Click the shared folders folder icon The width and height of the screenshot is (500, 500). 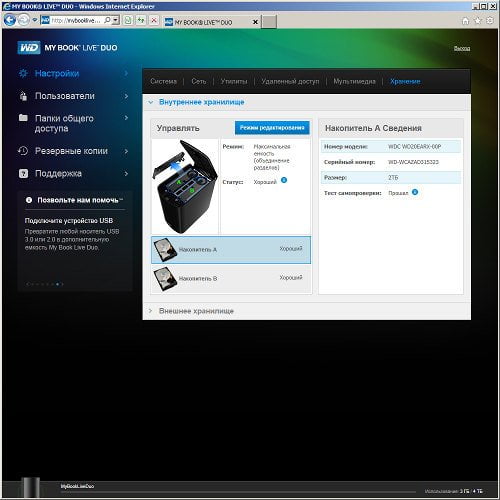pyautogui.click(x=23, y=118)
